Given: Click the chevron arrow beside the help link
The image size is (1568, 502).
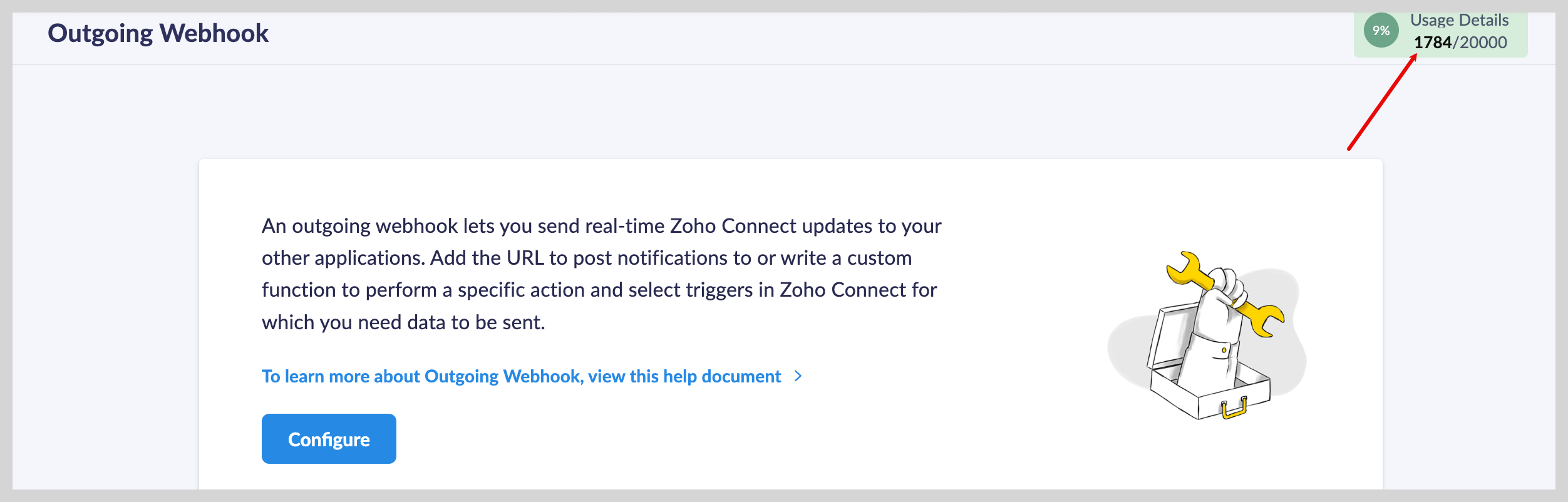Looking at the screenshot, I should [x=798, y=376].
